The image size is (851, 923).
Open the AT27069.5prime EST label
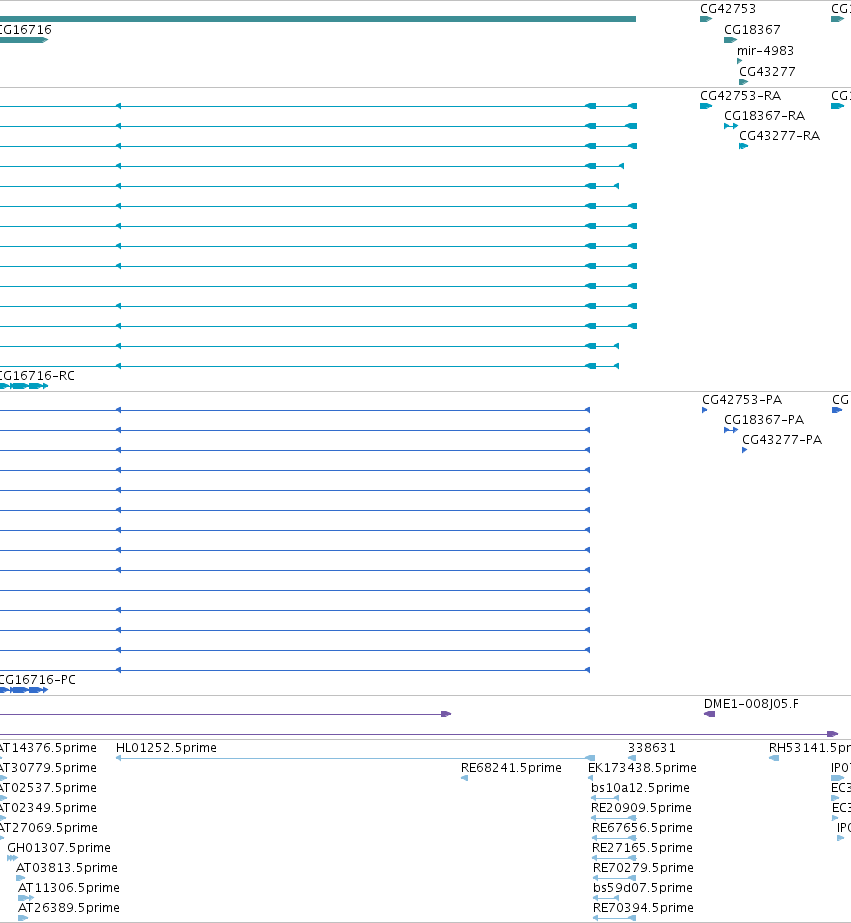click(48, 828)
